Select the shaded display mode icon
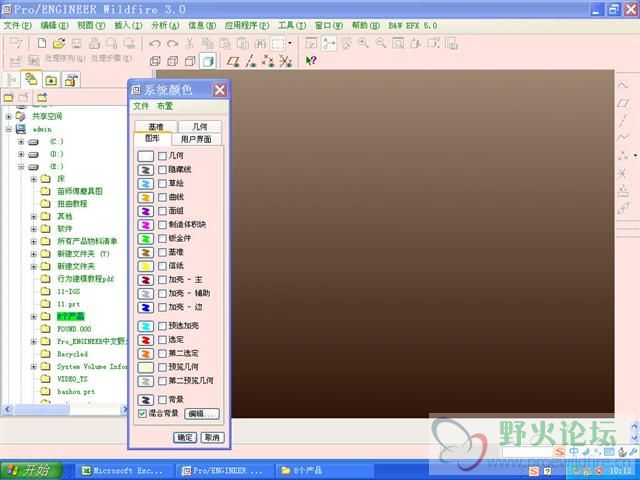The width and height of the screenshot is (640, 480). pyautogui.click(x=208, y=61)
